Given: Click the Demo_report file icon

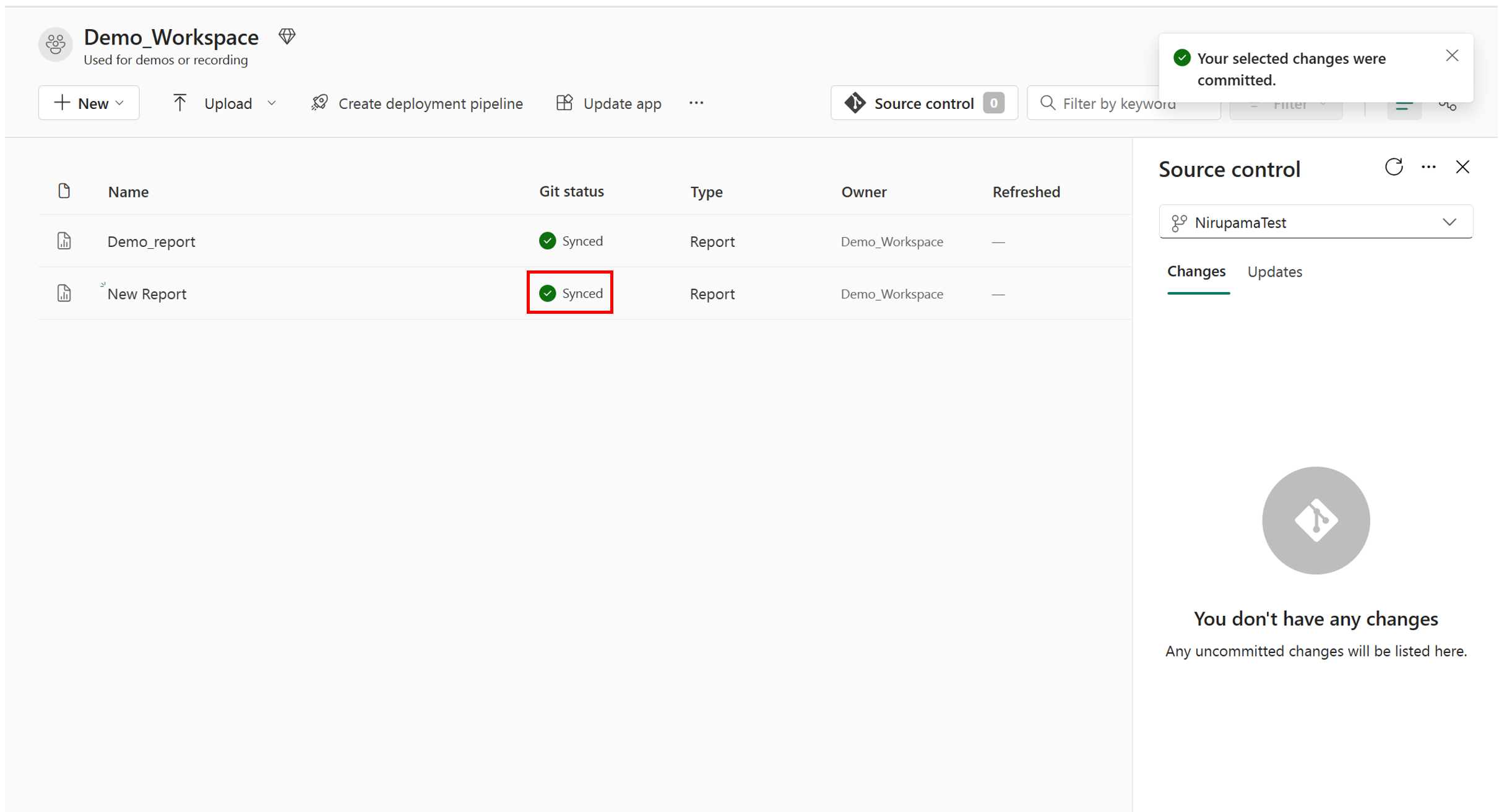Looking at the screenshot, I should pos(64,241).
